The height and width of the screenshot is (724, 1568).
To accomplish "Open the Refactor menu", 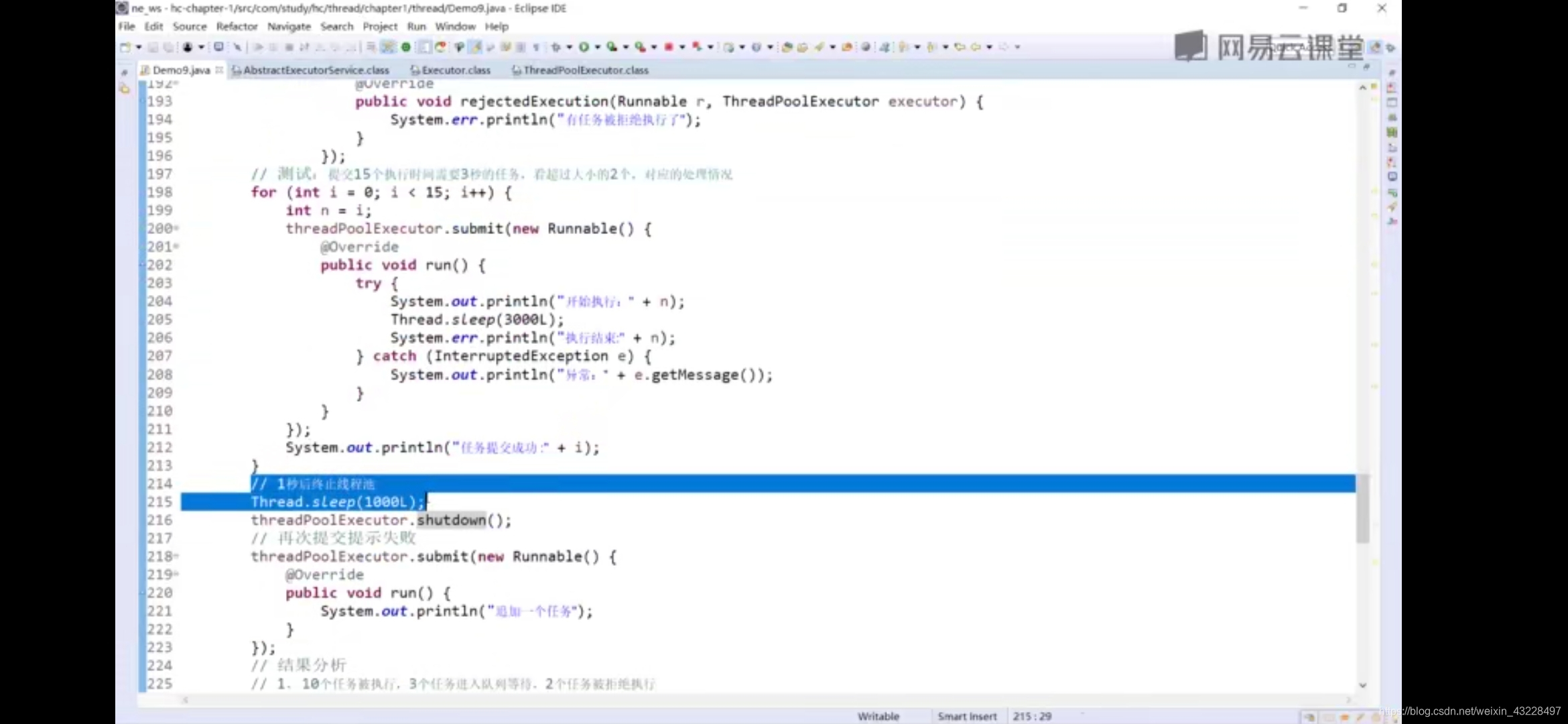I will click(x=237, y=26).
